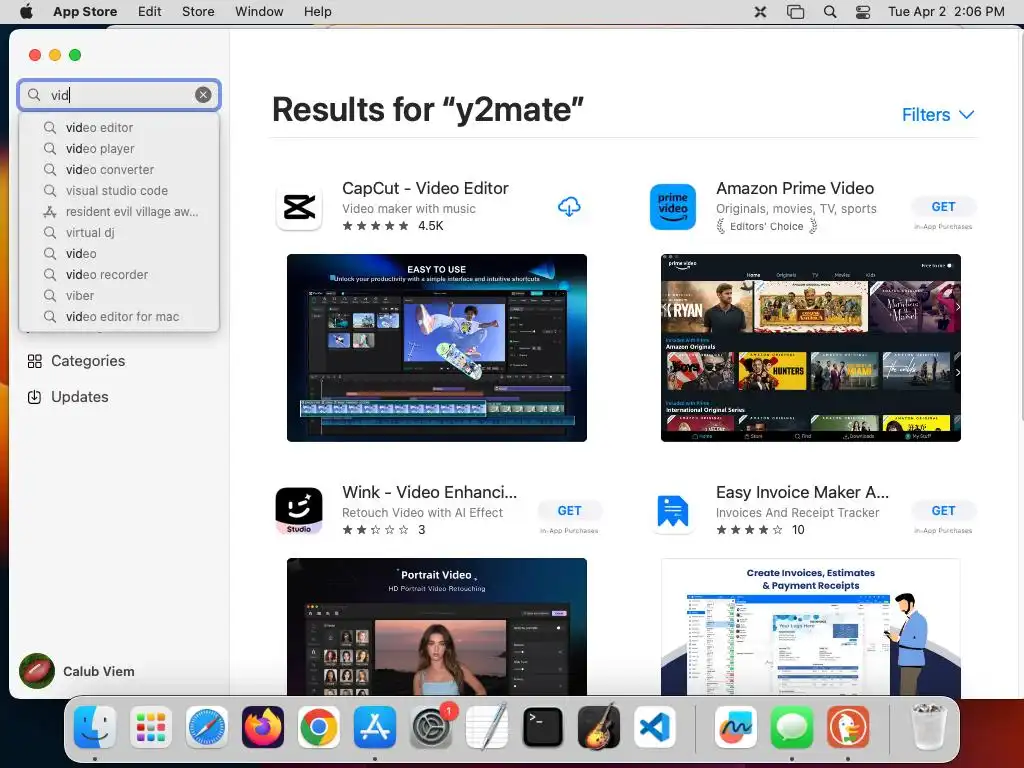Viewport: 1024px width, 768px height.
Task: Click the X-shaped menu bar icon
Action: click(x=760, y=12)
